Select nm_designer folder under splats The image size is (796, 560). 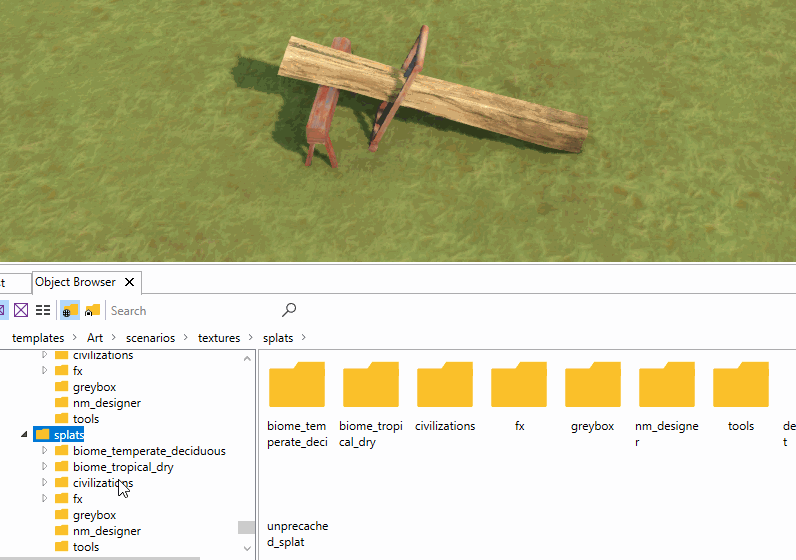97,531
